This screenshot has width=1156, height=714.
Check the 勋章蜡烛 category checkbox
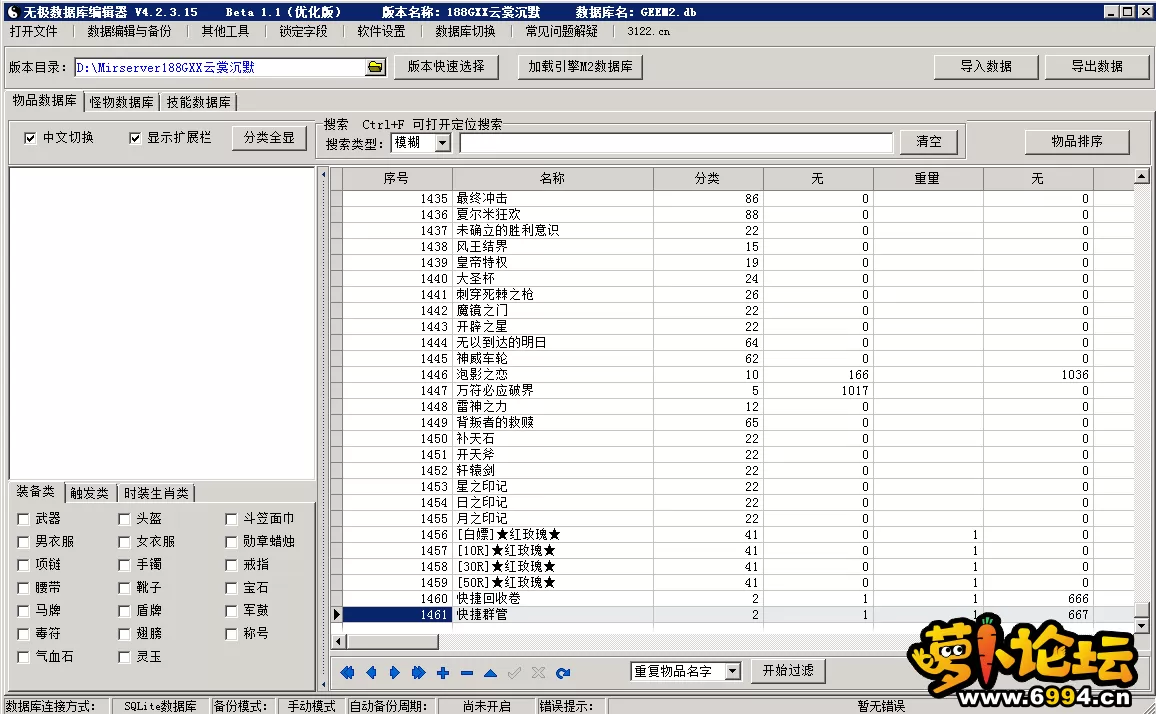[x=231, y=542]
